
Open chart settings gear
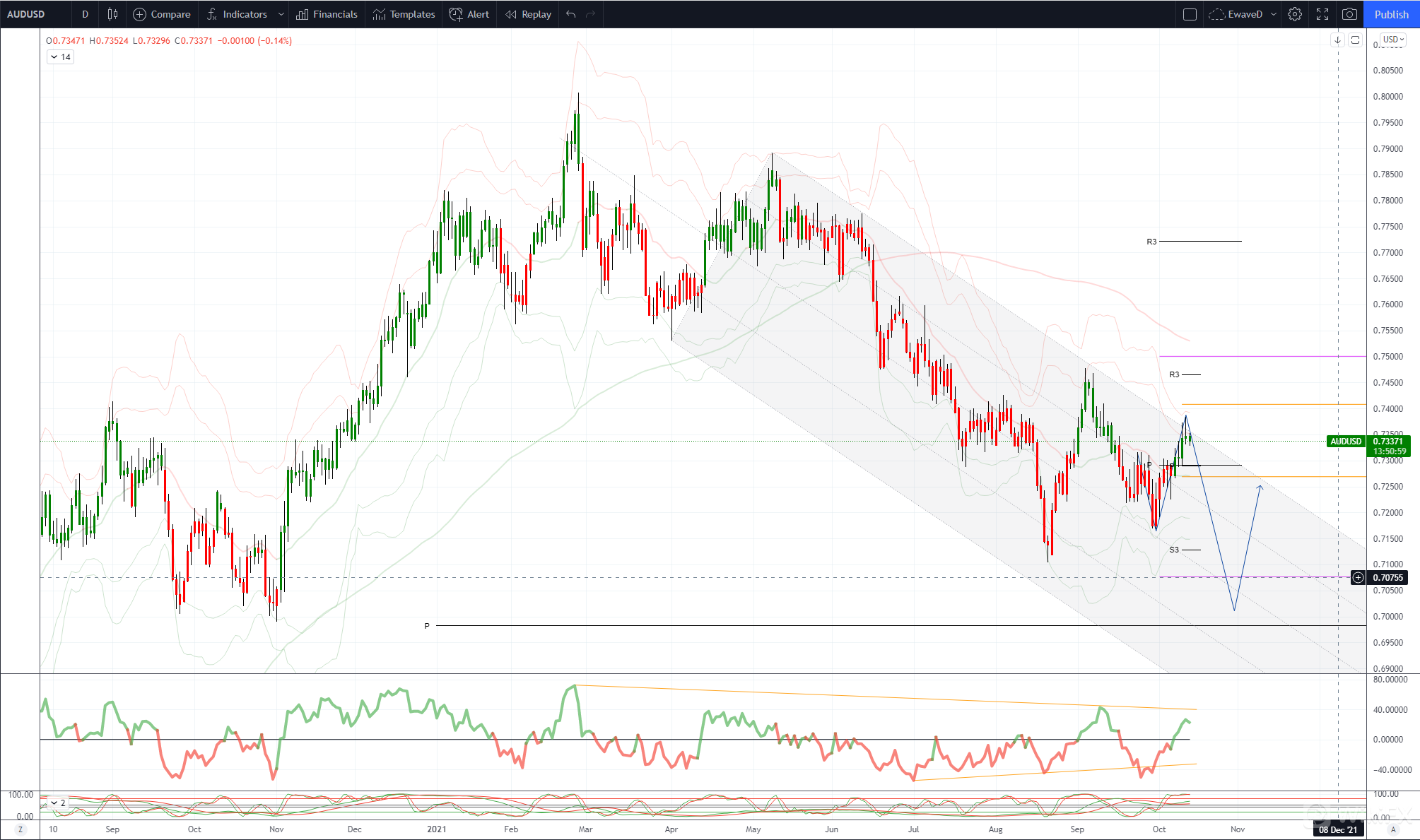point(1295,14)
